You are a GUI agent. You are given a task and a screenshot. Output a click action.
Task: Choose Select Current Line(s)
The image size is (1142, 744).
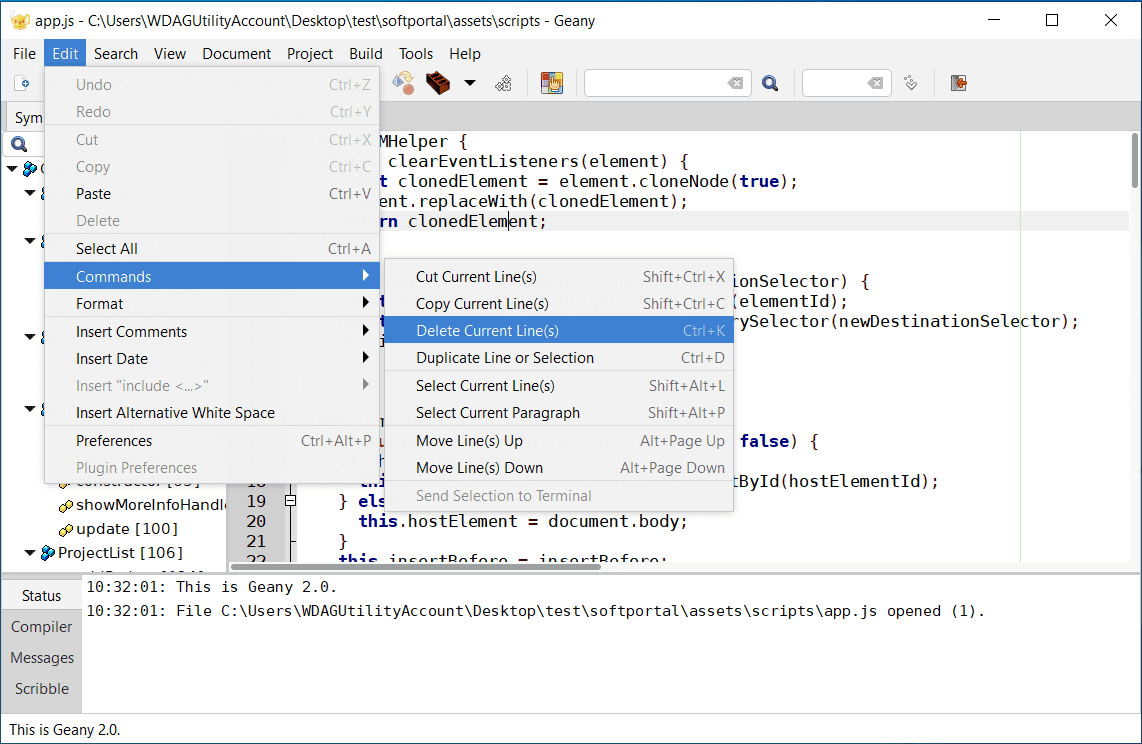tap(559, 386)
